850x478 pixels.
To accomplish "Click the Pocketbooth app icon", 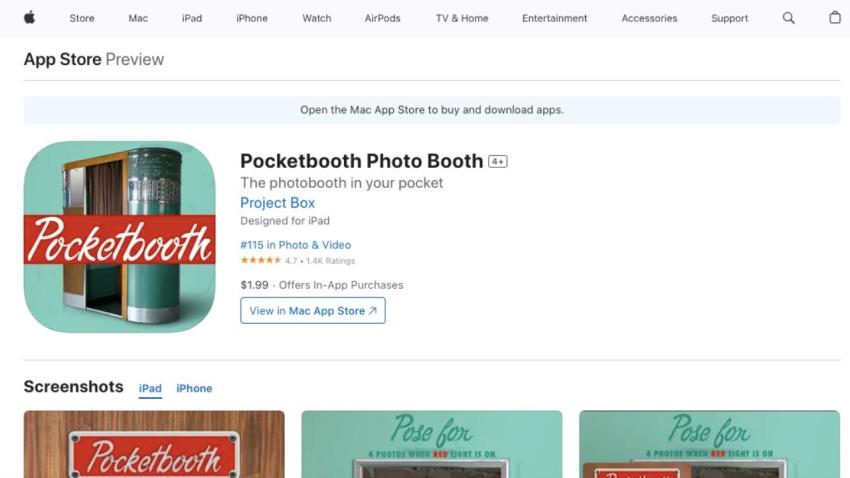I will 119,237.
